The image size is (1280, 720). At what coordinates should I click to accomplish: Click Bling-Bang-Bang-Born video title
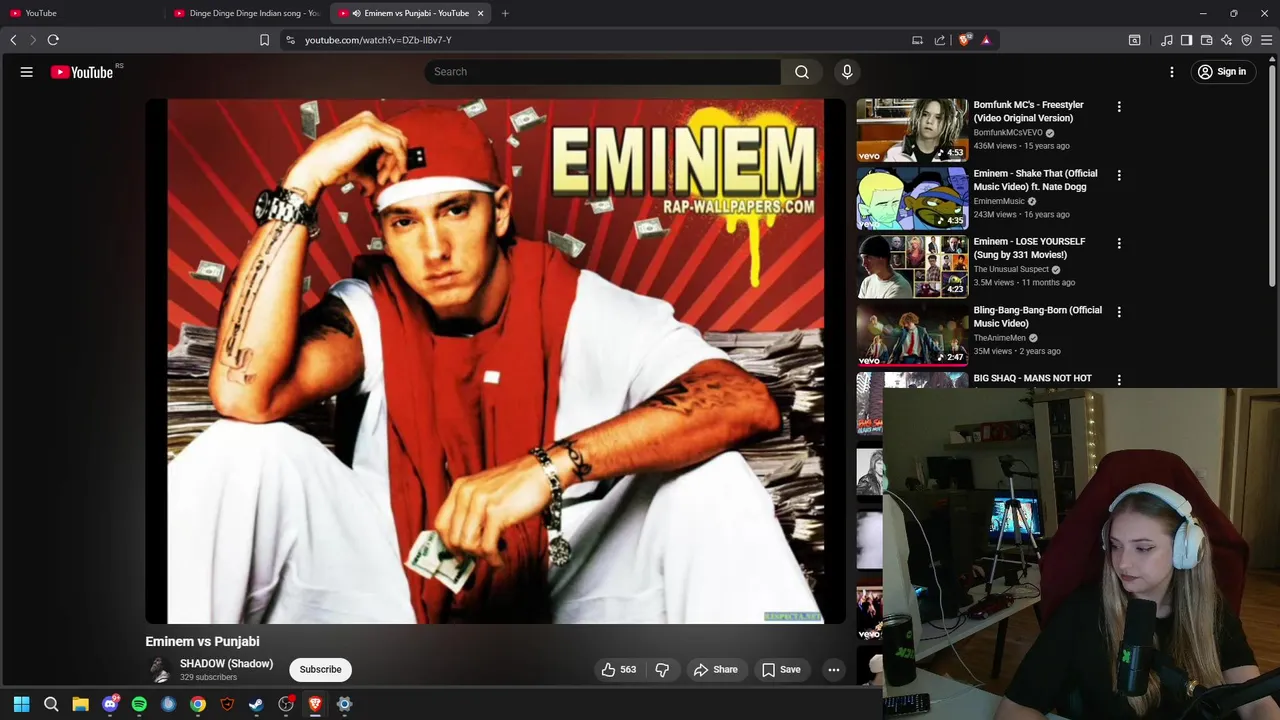tap(1037, 317)
